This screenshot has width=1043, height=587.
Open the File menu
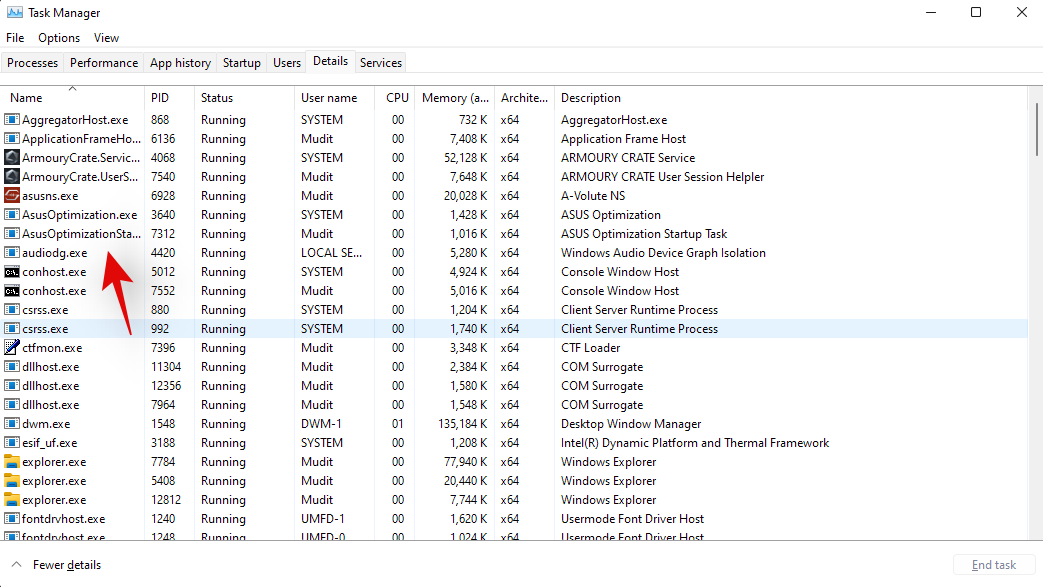pyautogui.click(x=15, y=38)
